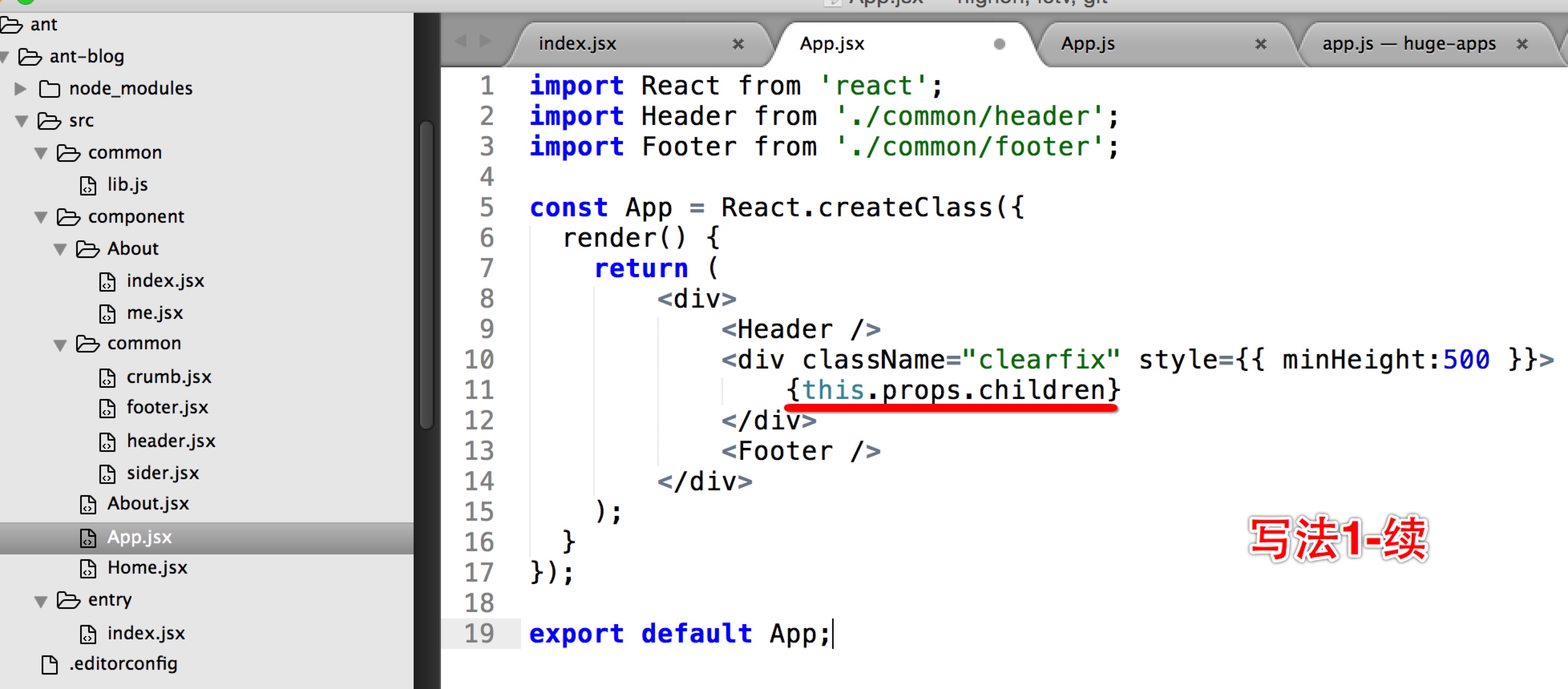Click the ant-blog folder icon
The image size is (1568, 689).
point(30,56)
